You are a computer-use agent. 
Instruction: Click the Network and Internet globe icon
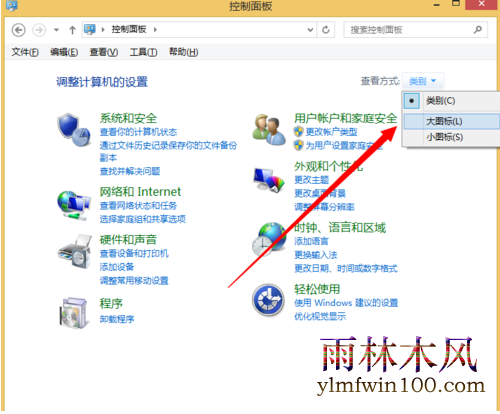coord(74,205)
